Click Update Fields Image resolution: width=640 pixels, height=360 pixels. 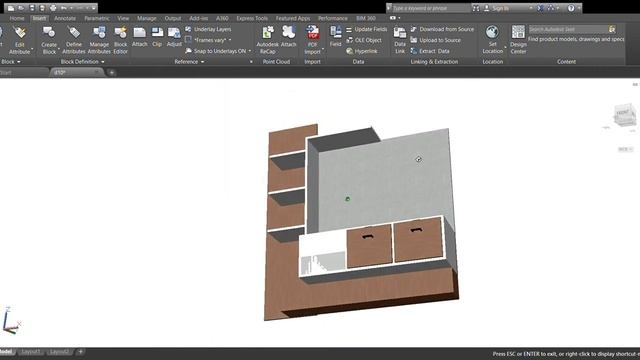click(x=367, y=29)
